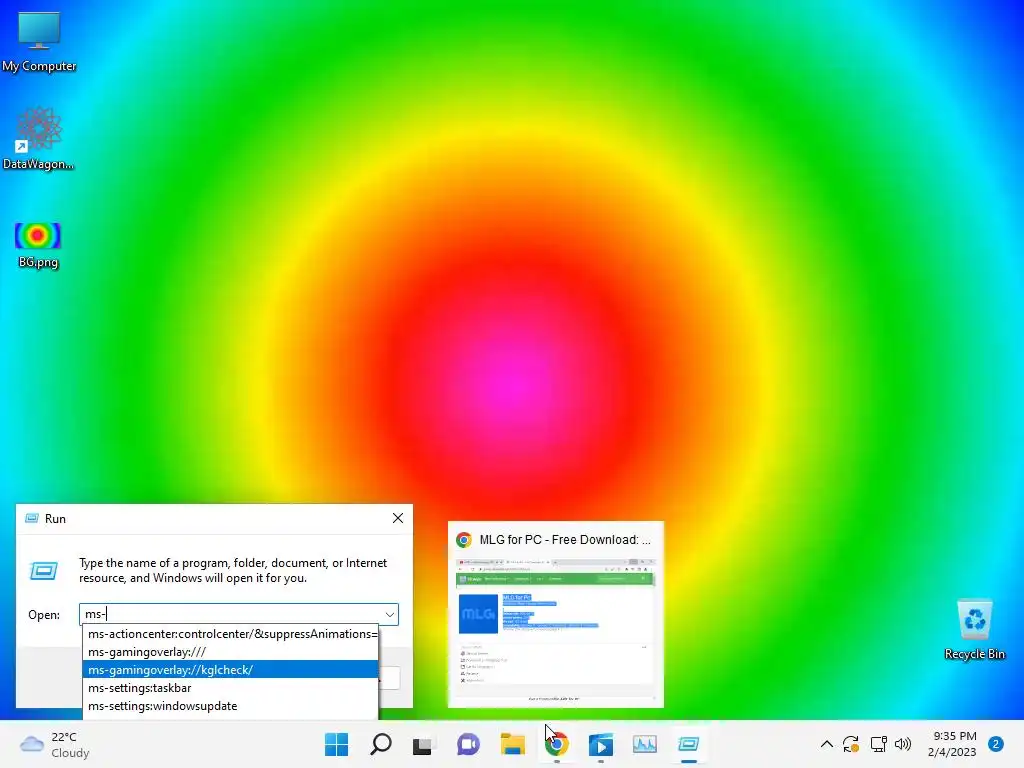Pick the ms-settings:taskbar suggestion
This screenshot has width=1024, height=768.
[231, 688]
